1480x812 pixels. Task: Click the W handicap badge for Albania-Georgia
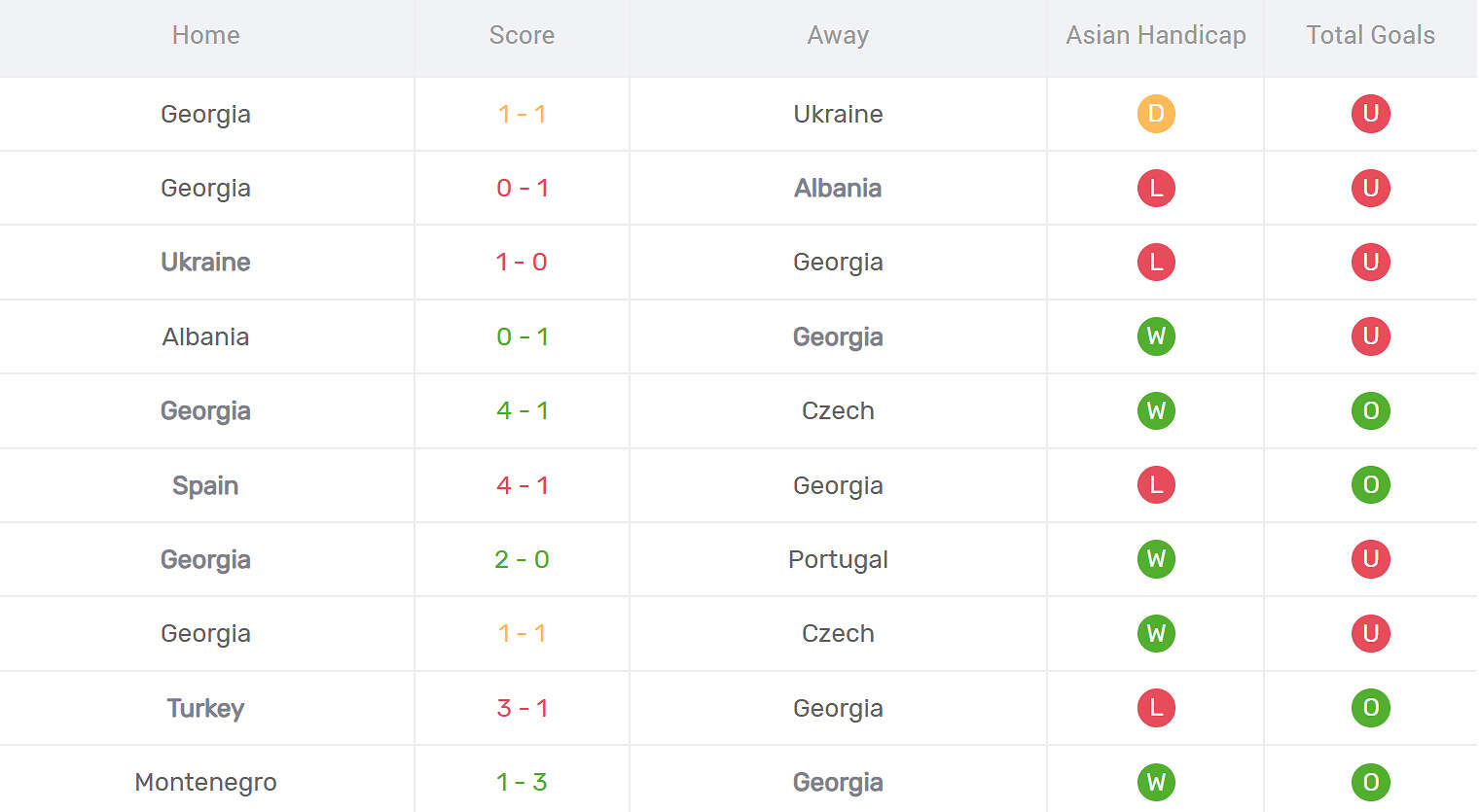point(1156,336)
